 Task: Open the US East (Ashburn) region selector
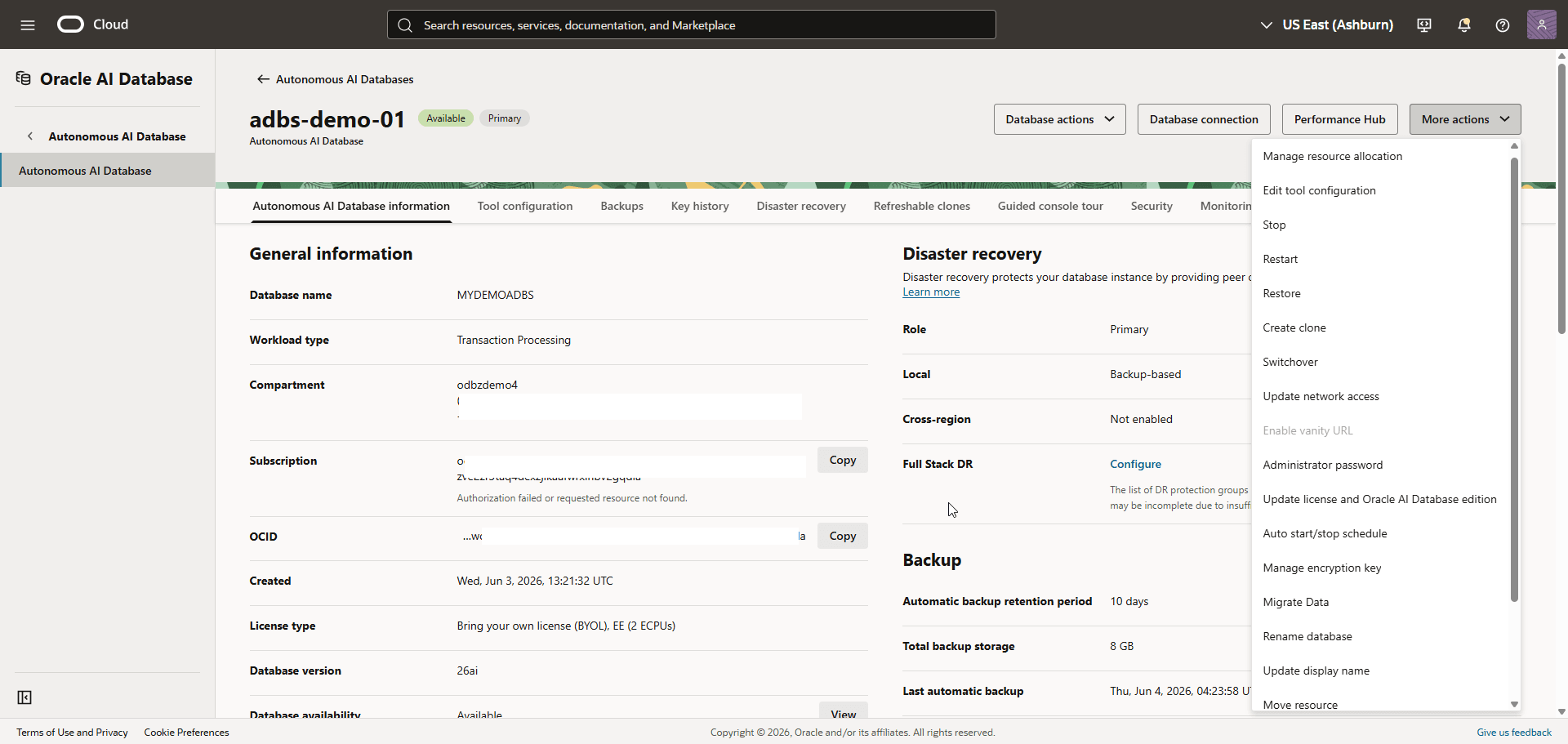pos(1327,25)
